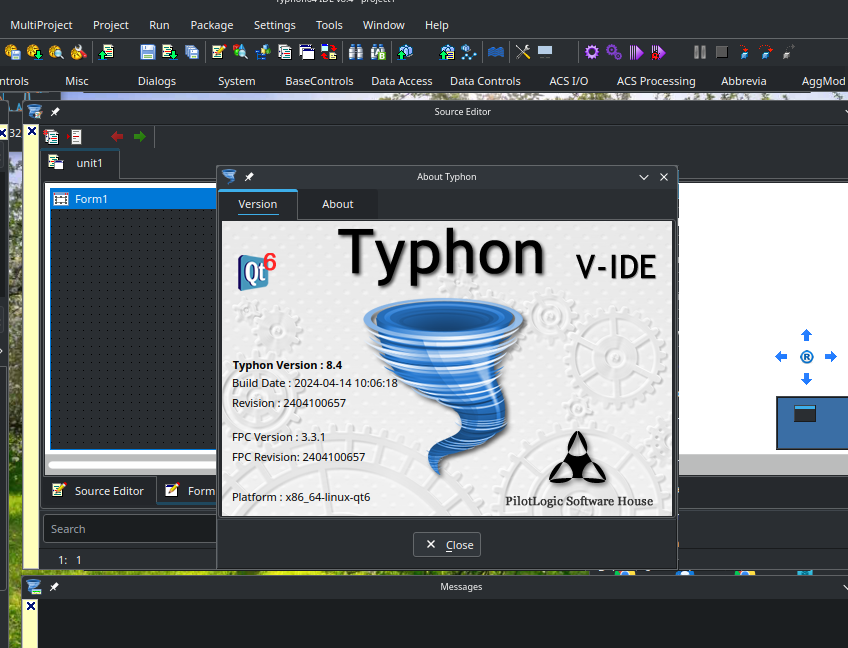Select the Version tab in About Typhon
Viewport: 848px width, 648px height.
tap(257, 204)
